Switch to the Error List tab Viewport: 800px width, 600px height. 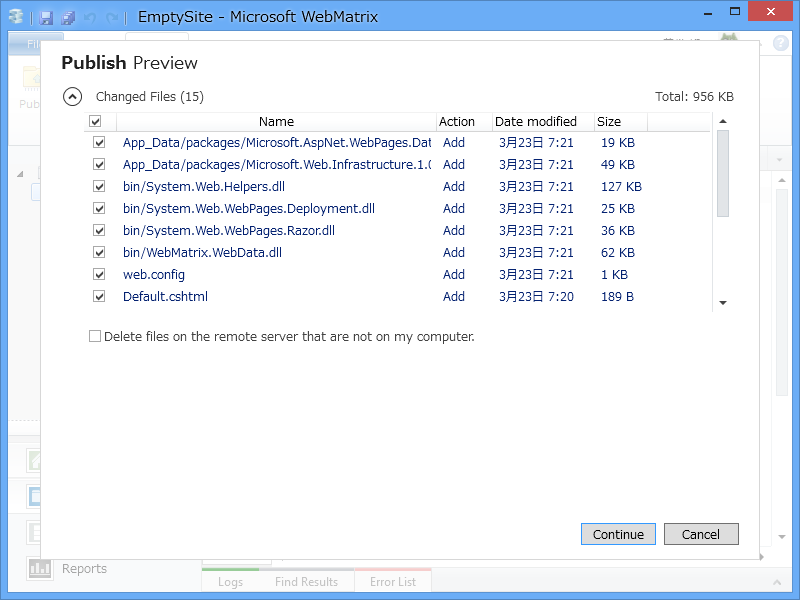393,582
